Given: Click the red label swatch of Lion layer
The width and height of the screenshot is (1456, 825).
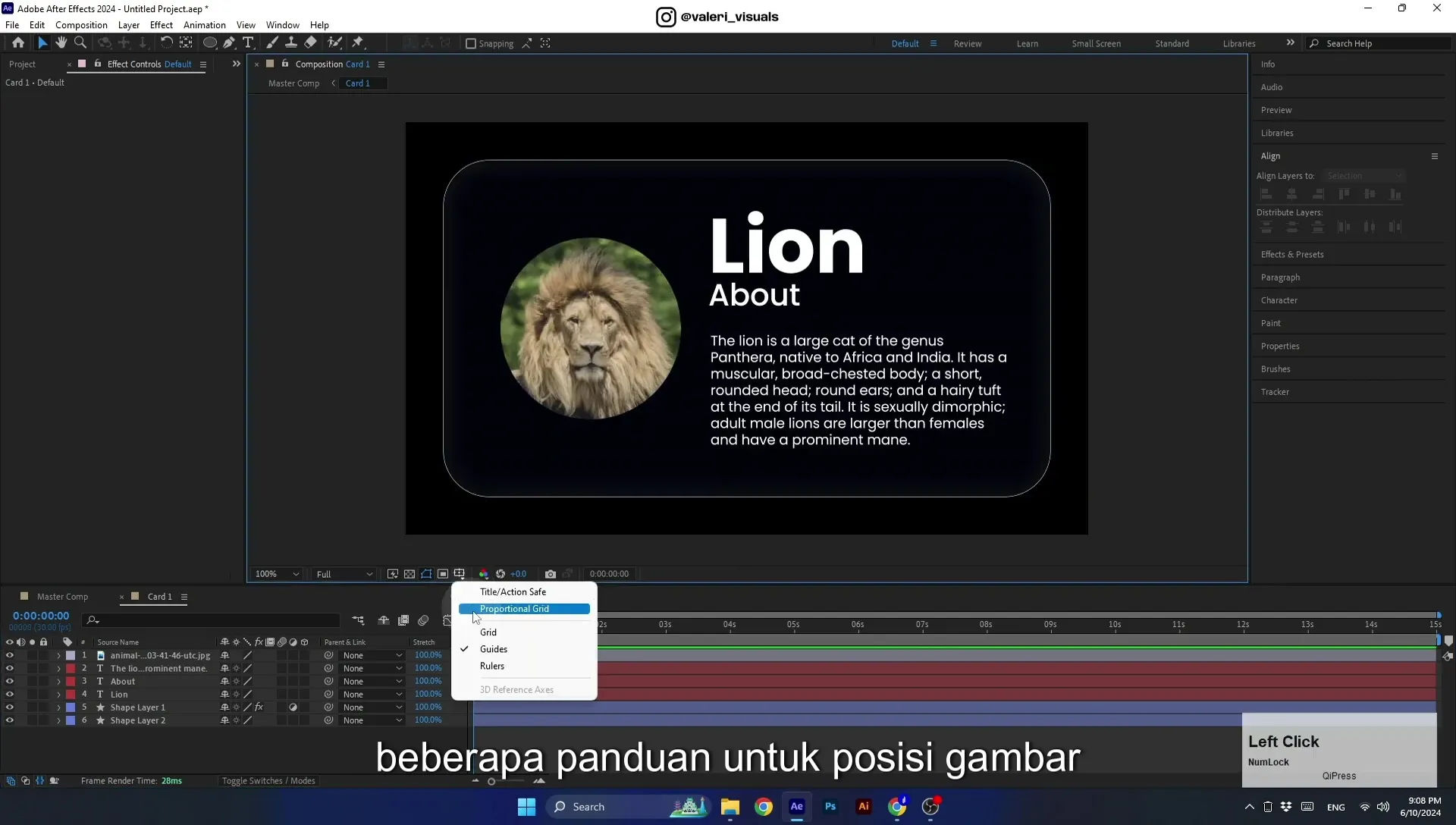Looking at the screenshot, I should [71, 695].
